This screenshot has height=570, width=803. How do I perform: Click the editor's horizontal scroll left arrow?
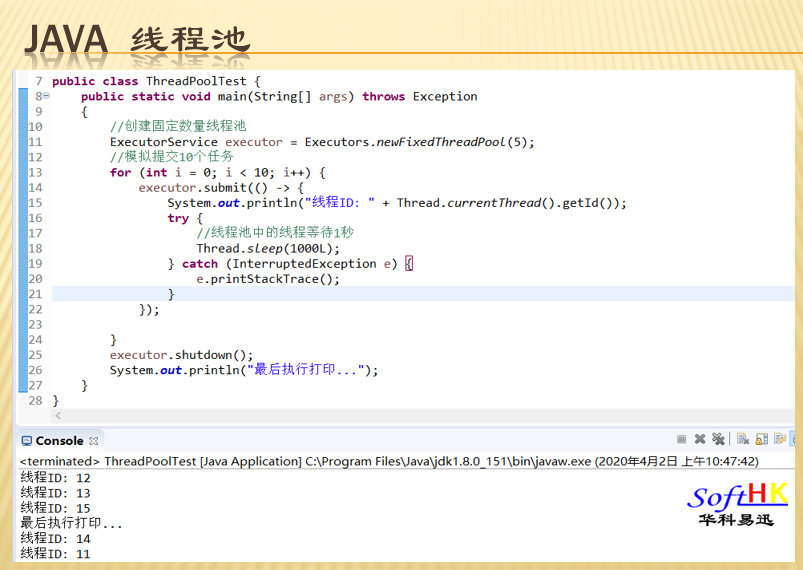(58, 415)
